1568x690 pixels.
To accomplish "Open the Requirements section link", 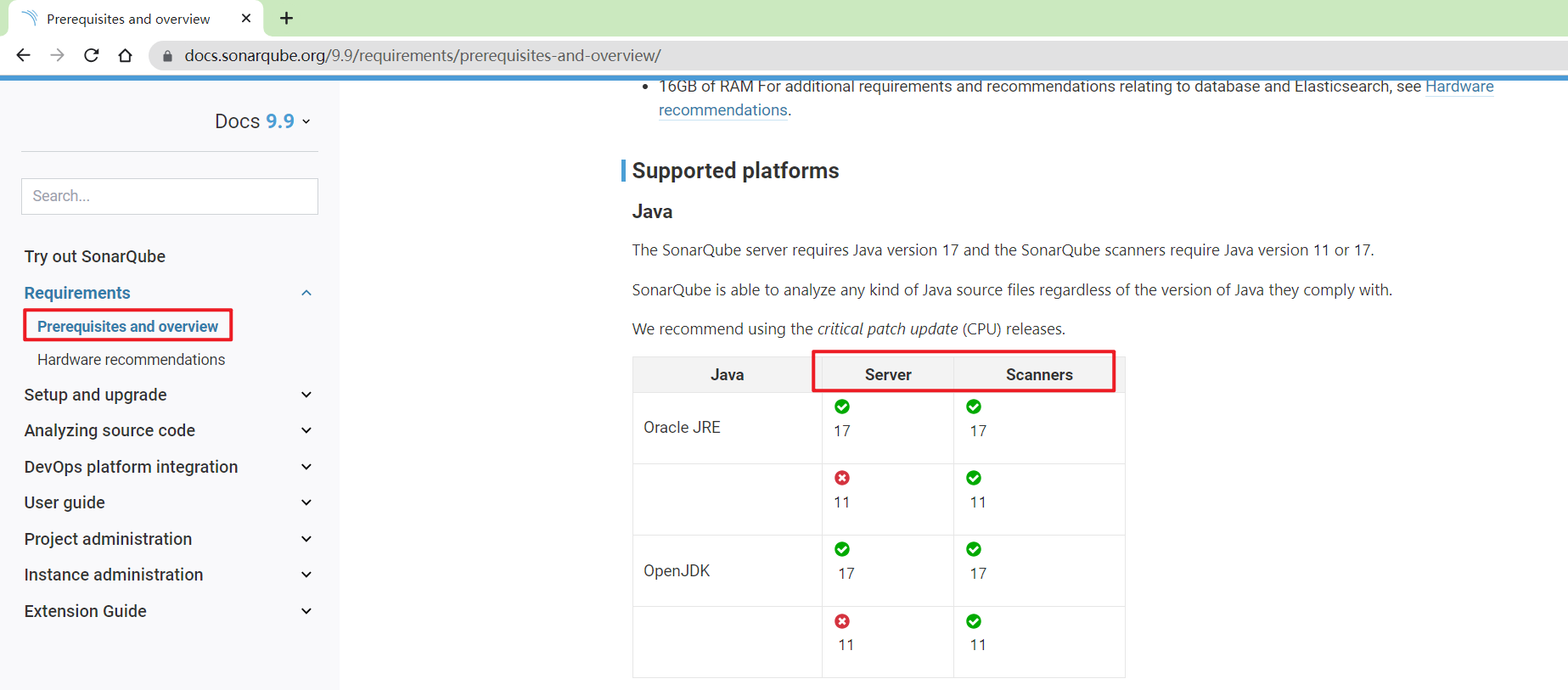I will (x=77, y=293).
